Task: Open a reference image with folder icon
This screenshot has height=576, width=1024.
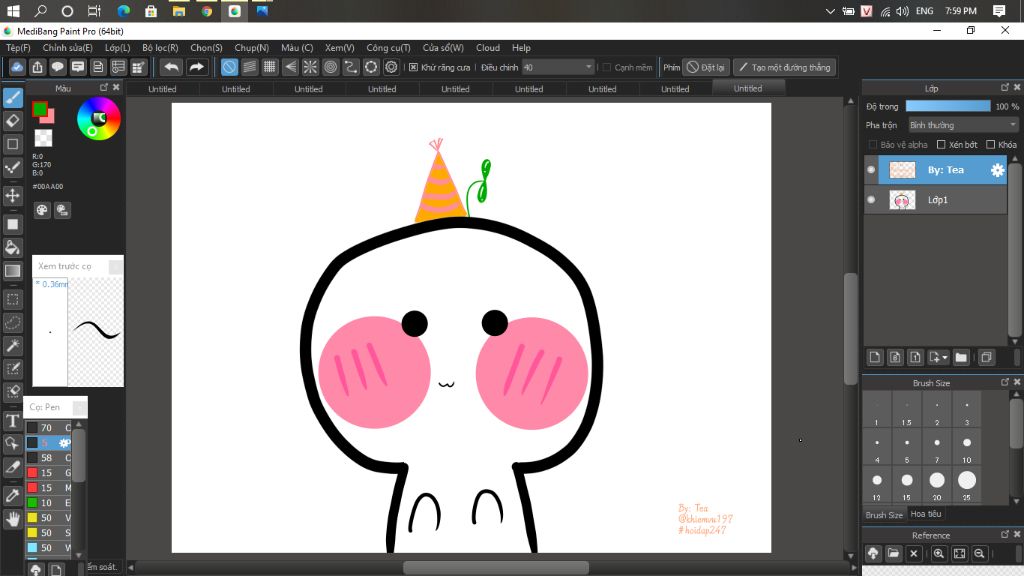Action: point(893,554)
